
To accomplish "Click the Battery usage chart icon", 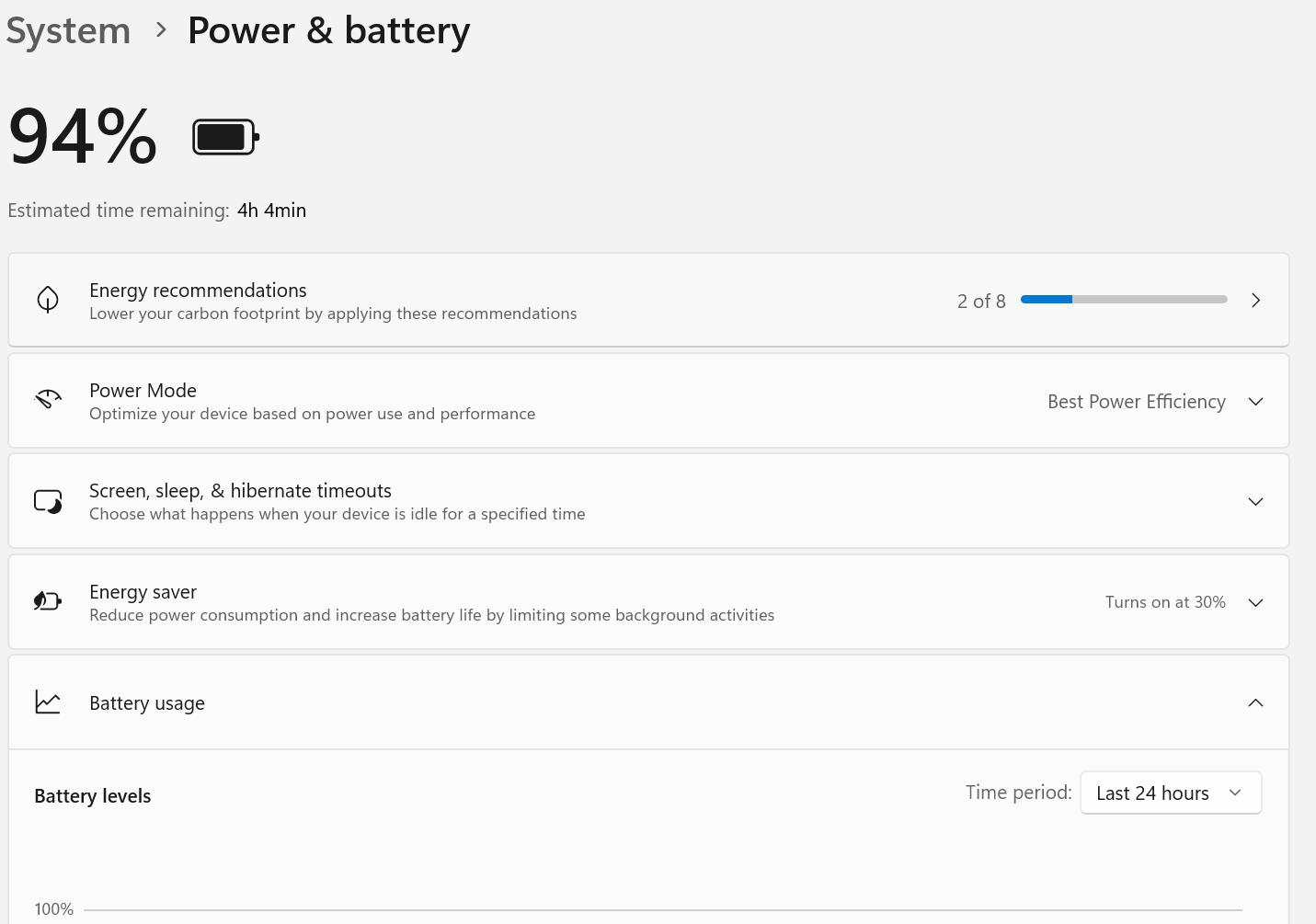I will tap(48, 702).
